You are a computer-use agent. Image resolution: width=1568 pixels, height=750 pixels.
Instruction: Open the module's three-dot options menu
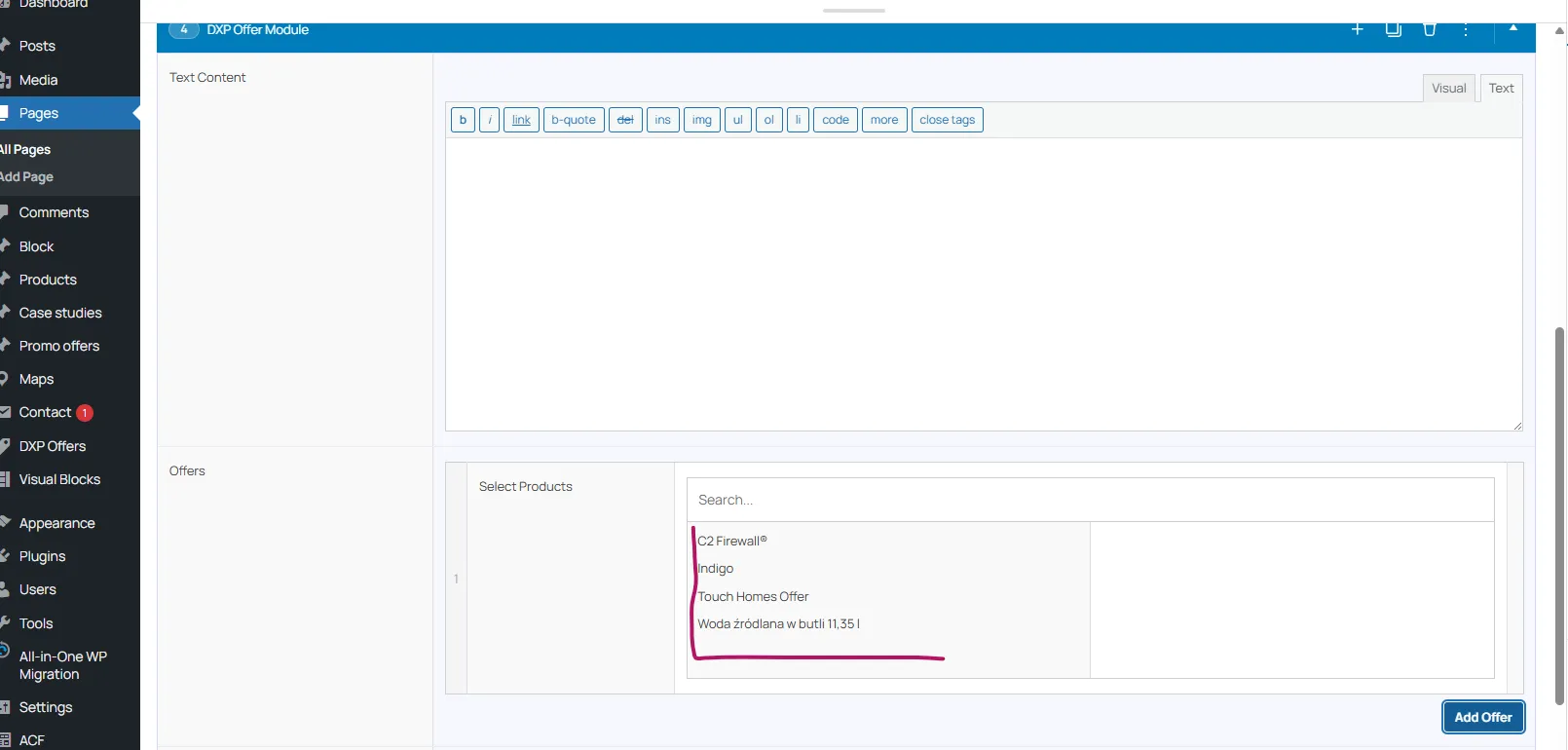click(1465, 29)
